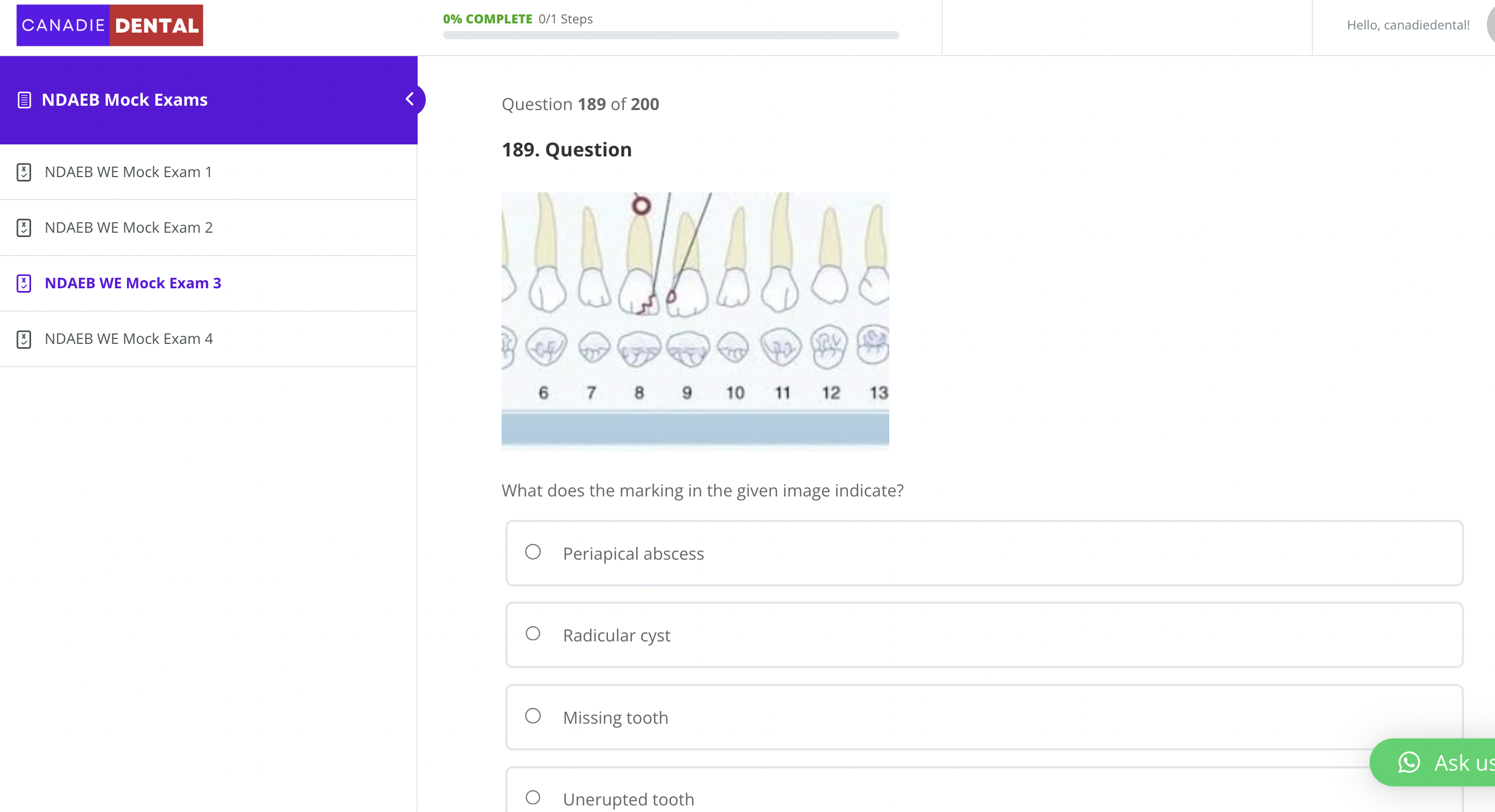
Task: Click the NDAEB Mock Exams heading
Action: tap(125, 100)
